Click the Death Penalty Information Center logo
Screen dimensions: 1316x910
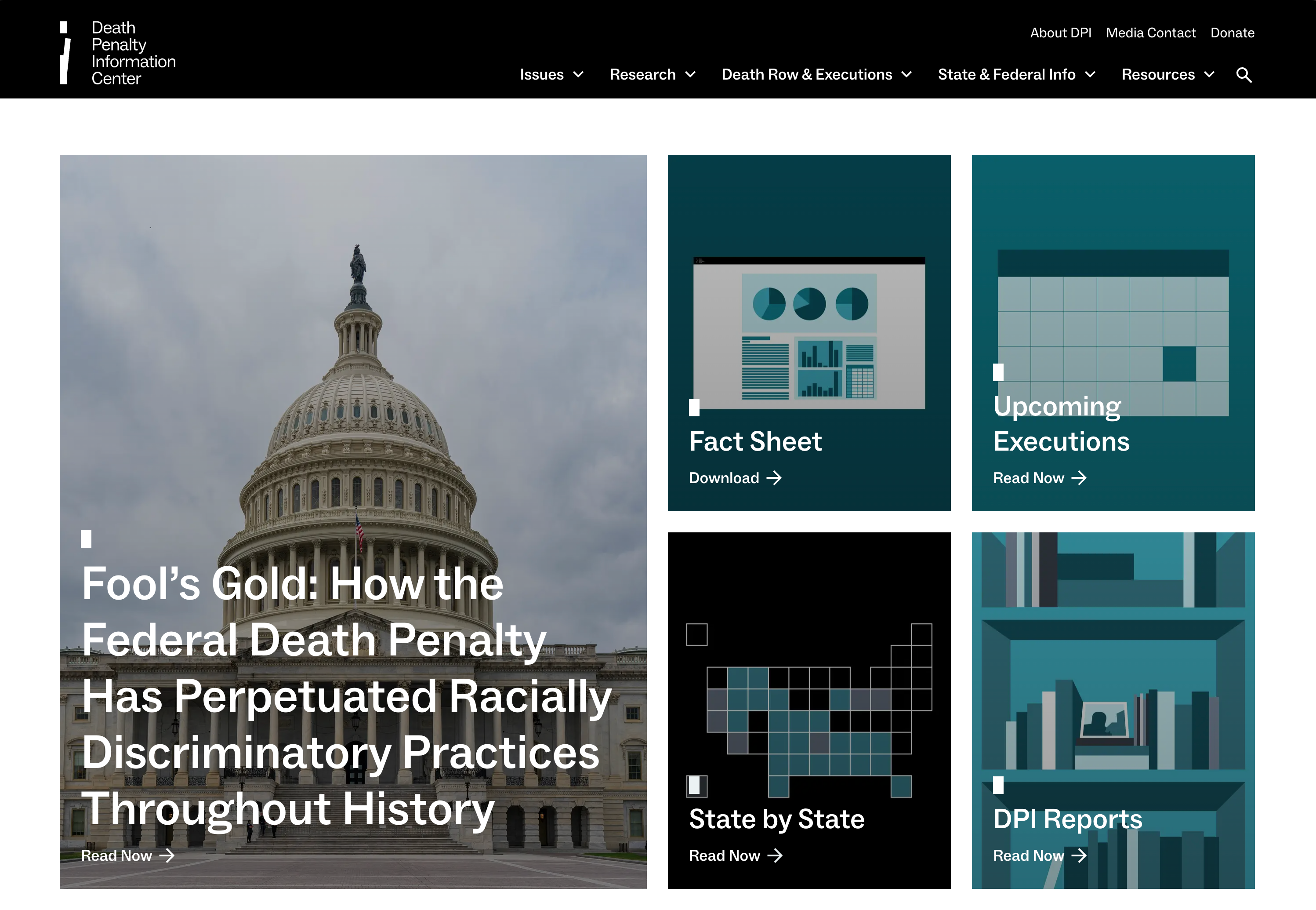[118, 52]
